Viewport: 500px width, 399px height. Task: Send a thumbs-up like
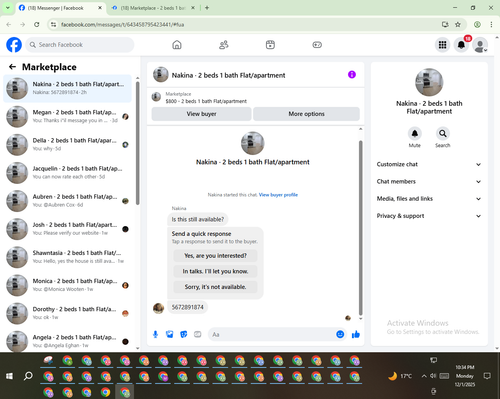tap(356, 334)
